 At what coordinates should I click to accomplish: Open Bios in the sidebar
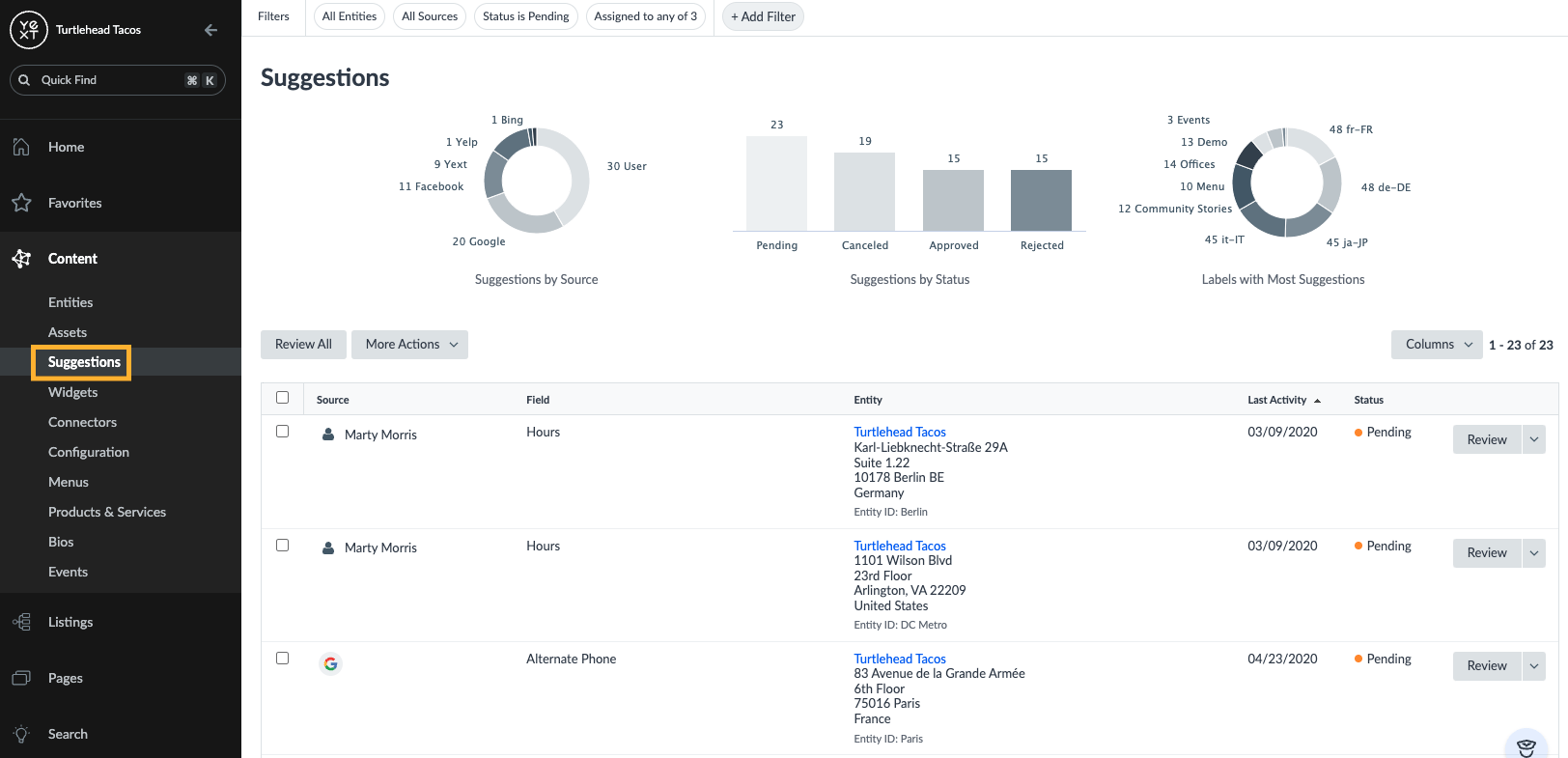[61, 542]
